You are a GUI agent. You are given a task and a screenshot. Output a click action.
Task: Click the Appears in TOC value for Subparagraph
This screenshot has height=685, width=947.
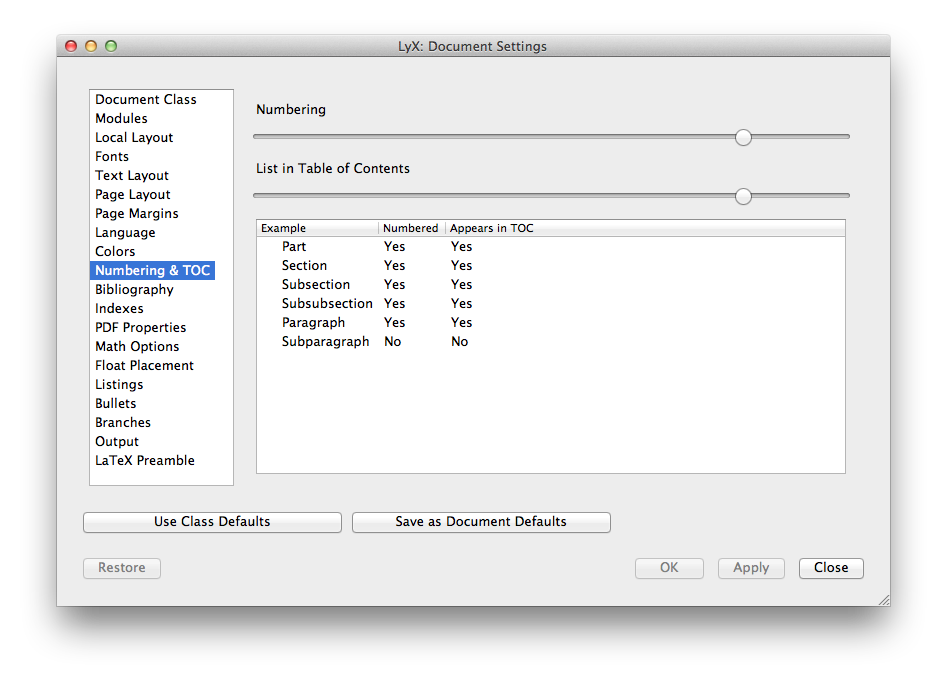tap(460, 342)
